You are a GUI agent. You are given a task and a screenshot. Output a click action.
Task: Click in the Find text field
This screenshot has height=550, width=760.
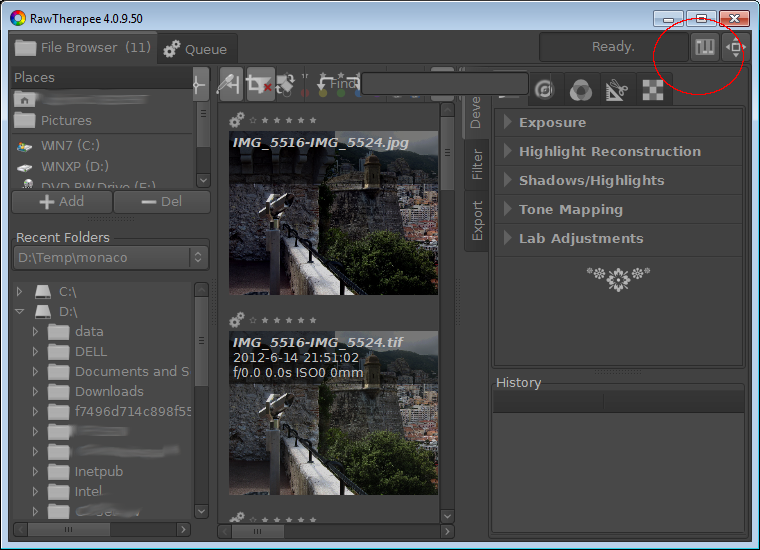(x=444, y=84)
